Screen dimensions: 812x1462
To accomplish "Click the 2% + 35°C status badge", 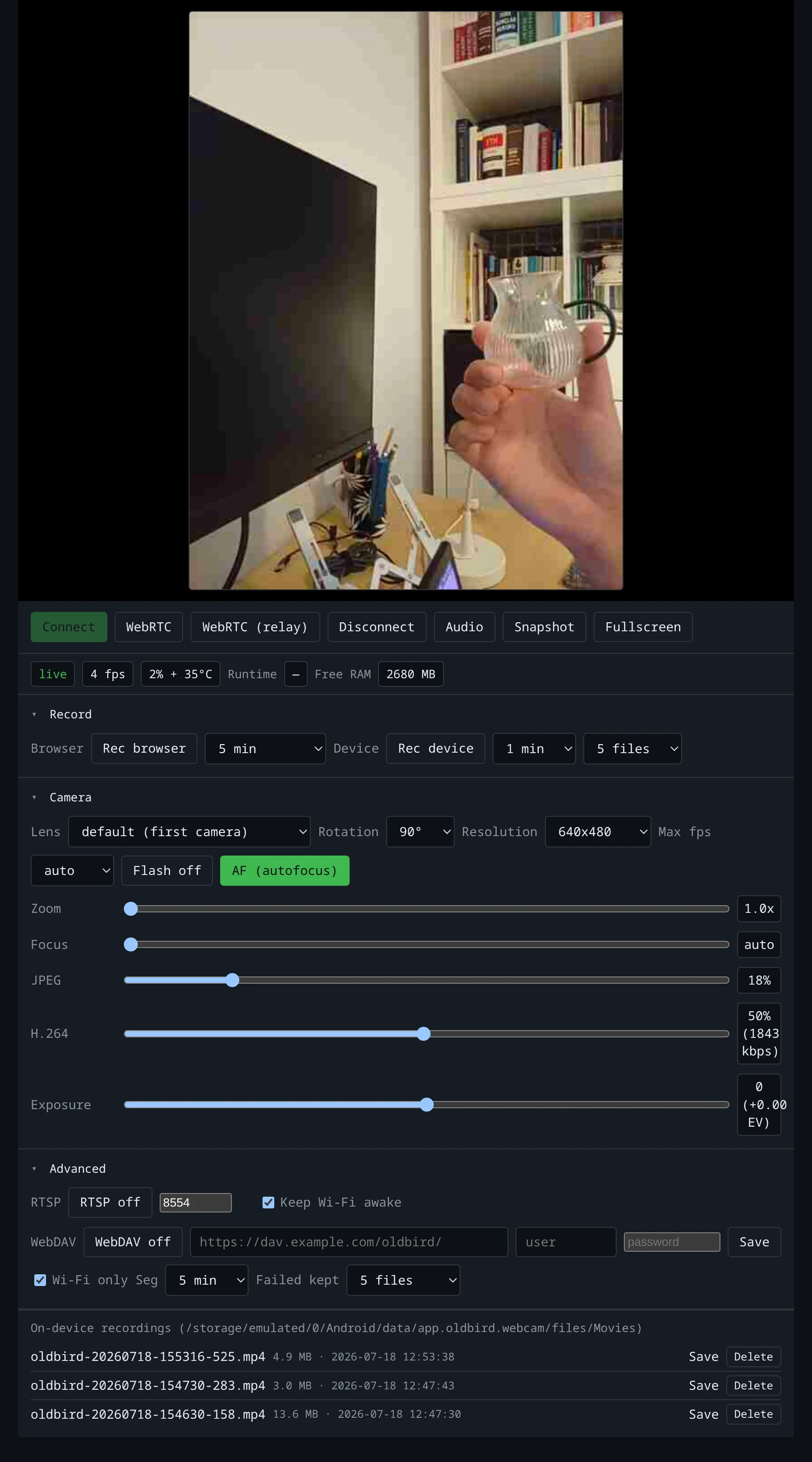I will [180, 674].
